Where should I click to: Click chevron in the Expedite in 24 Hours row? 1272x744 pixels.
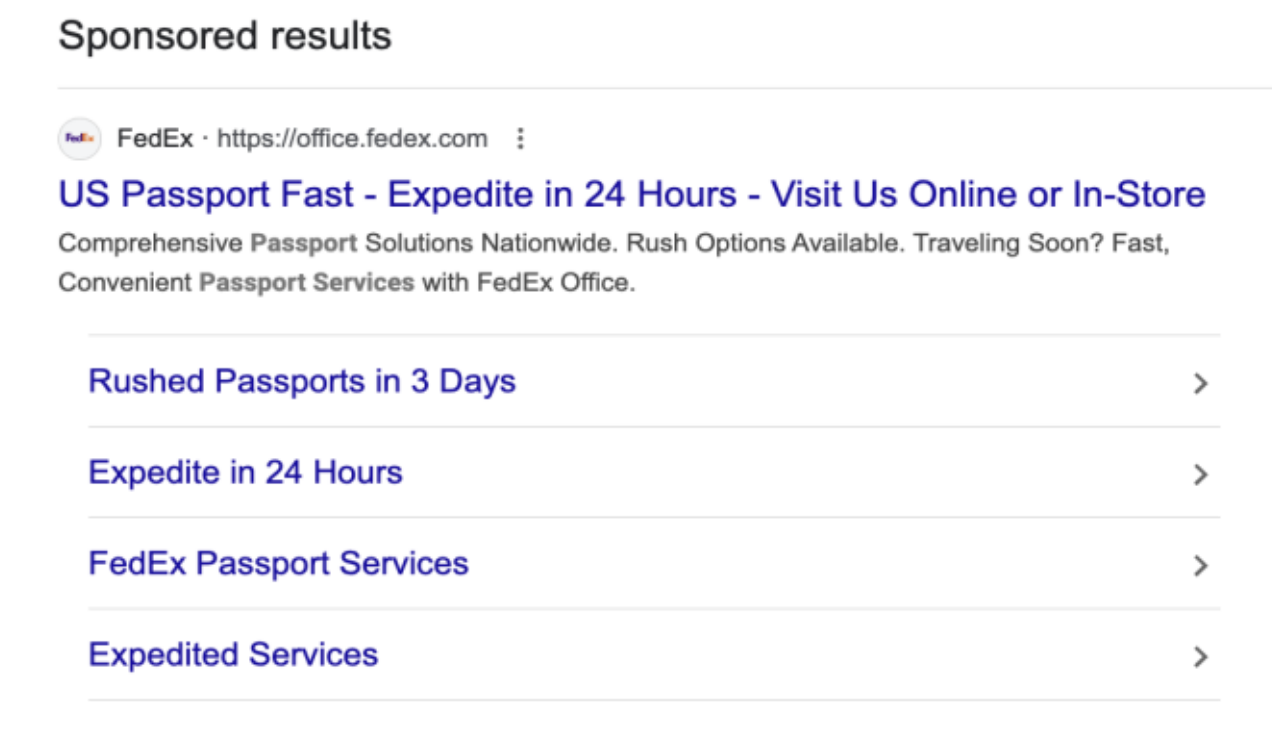pyautogui.click(x=1201, y=474)
